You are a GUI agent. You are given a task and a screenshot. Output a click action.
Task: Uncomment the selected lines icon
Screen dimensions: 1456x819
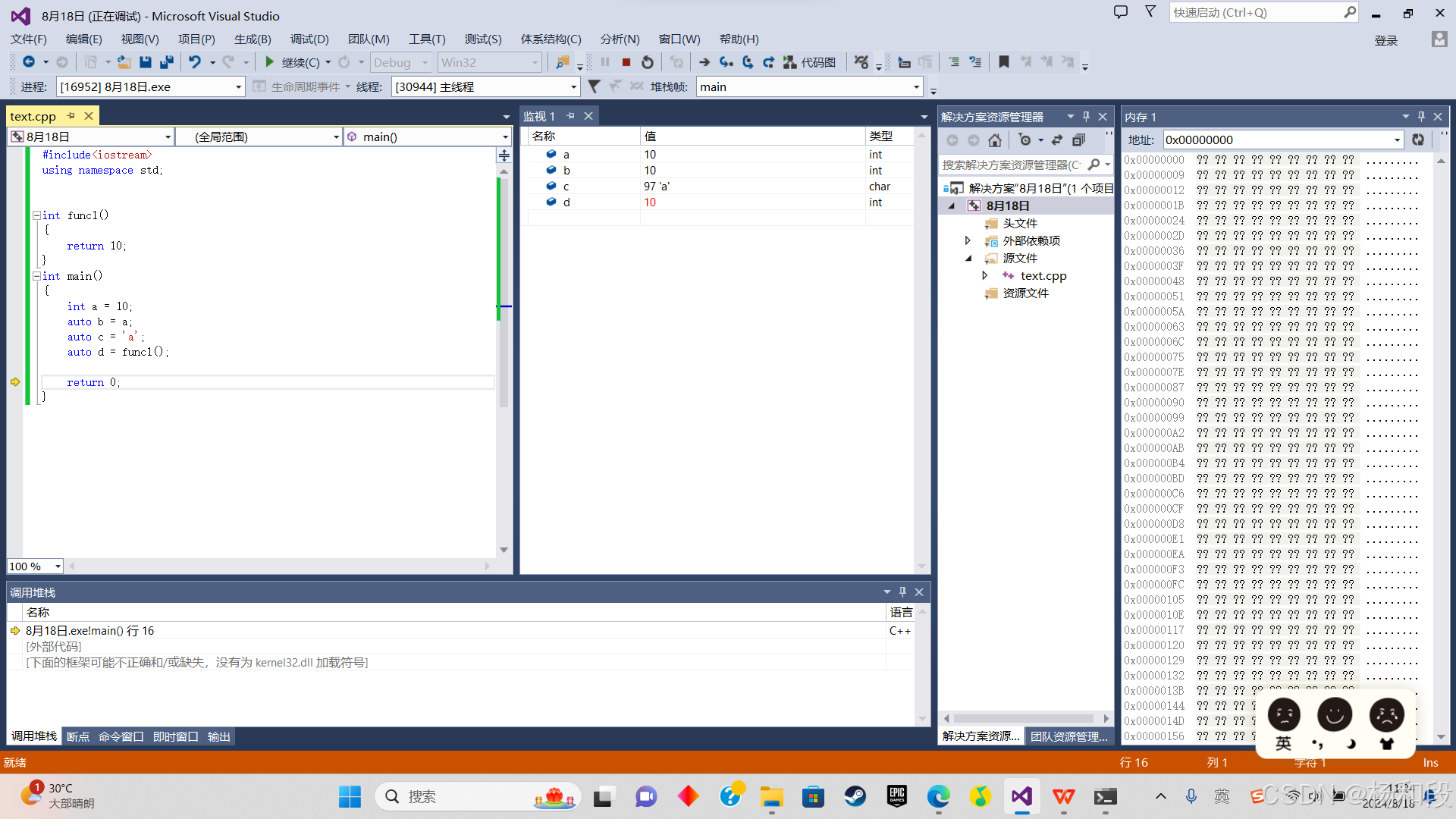(975, 62)
